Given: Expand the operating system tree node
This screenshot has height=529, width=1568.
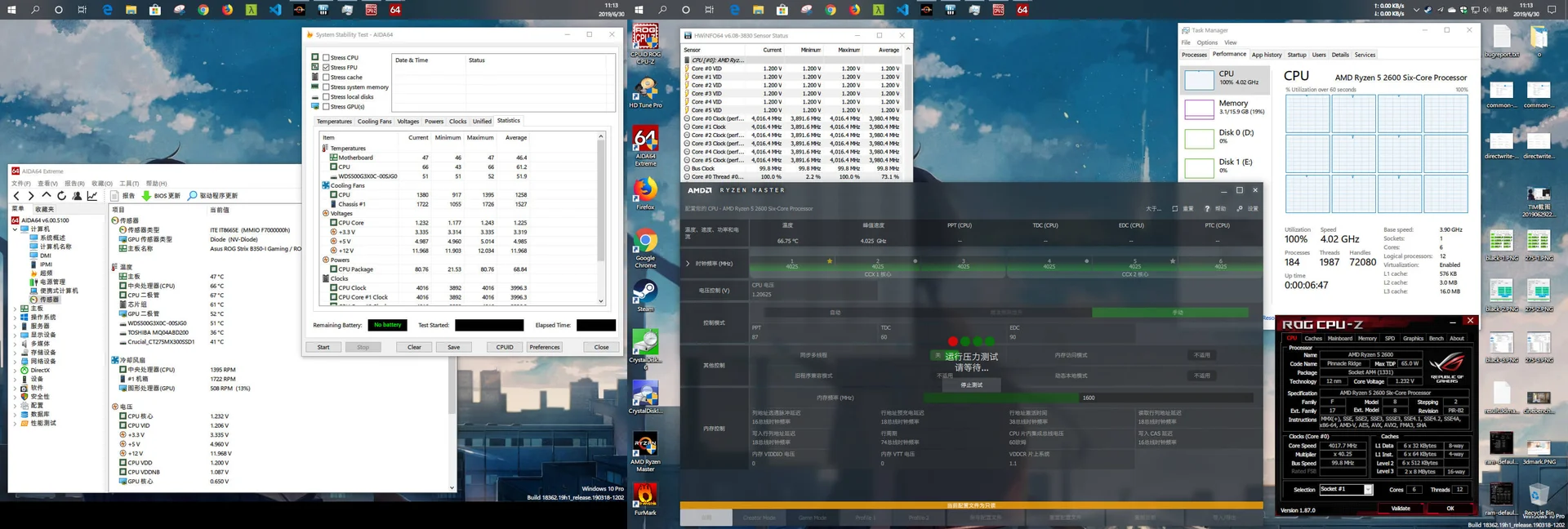Looking at the screenshot, I should point(15,318).
